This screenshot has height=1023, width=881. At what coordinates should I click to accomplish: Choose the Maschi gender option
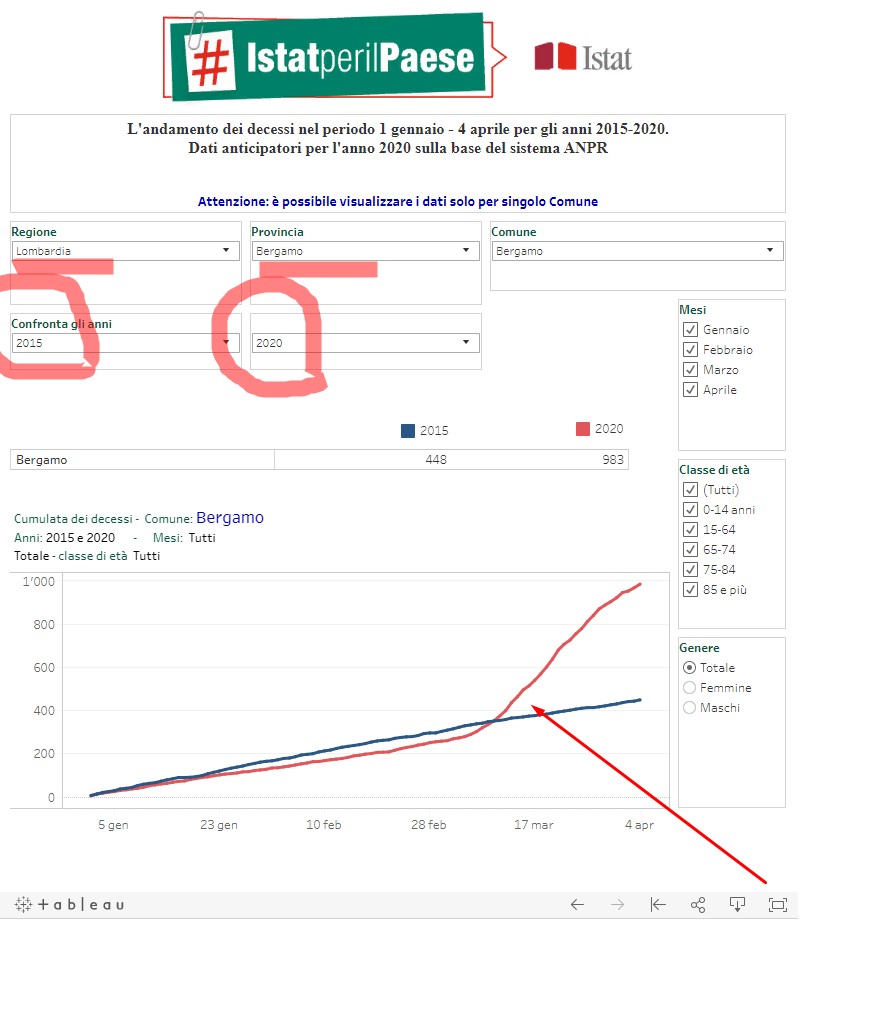click(689, 708)
